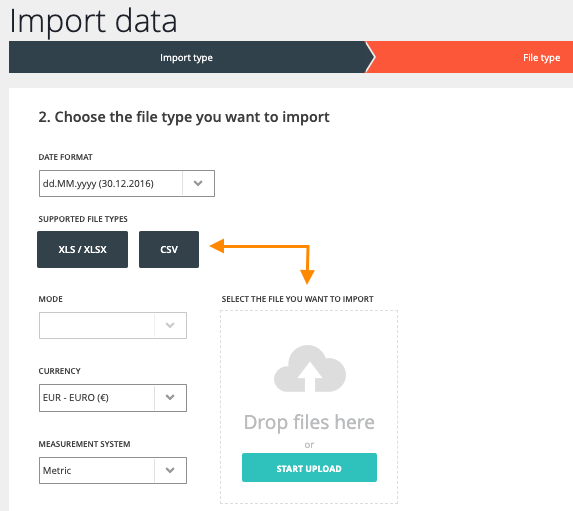The image size is (573, 511).
Task: Click the Currency dropdown chevron
Action: click(170, 398)
